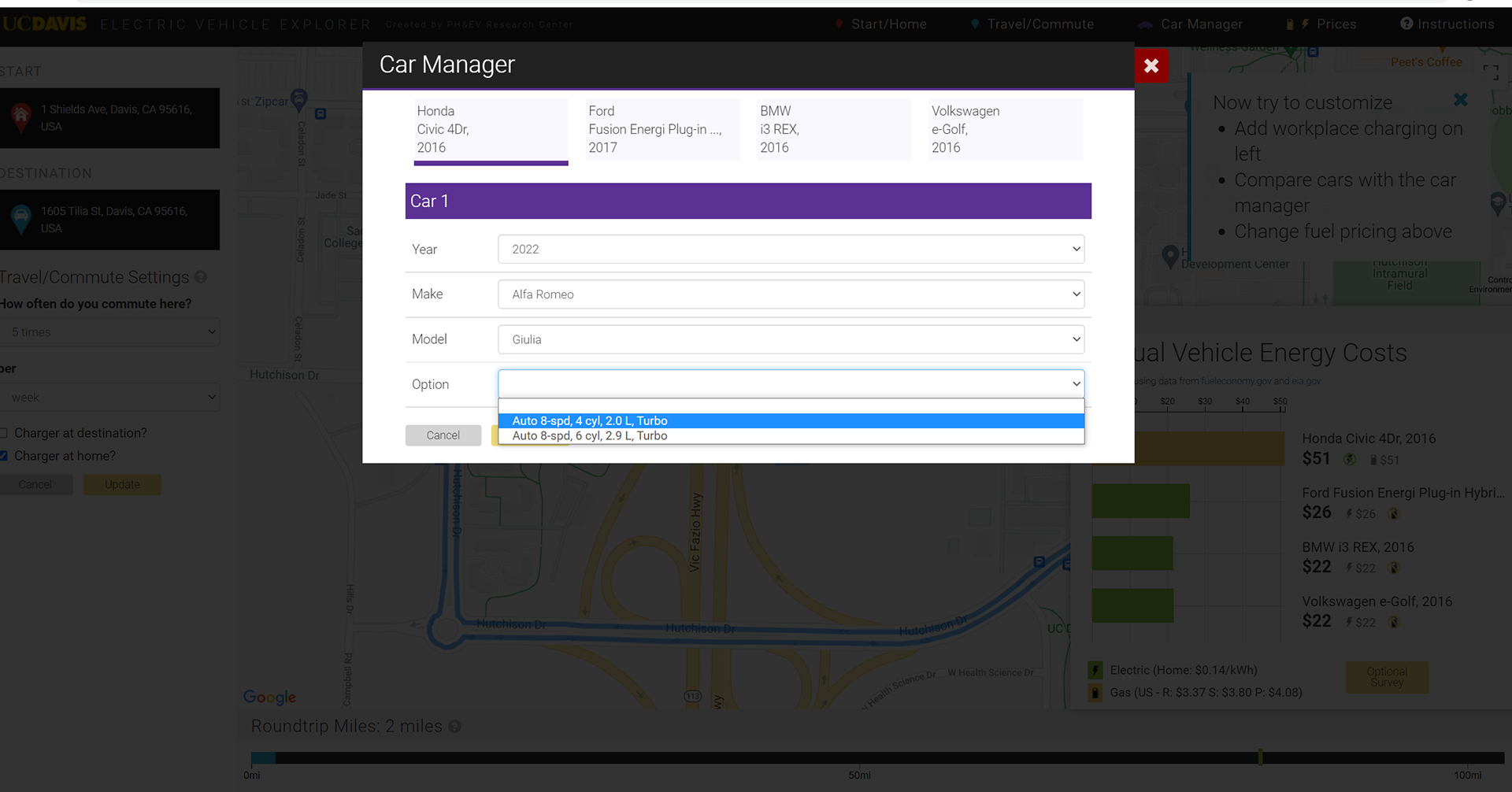Close the Car Manager dialog with red X
Screen dimensions: 1512x792
[1151, 65]
